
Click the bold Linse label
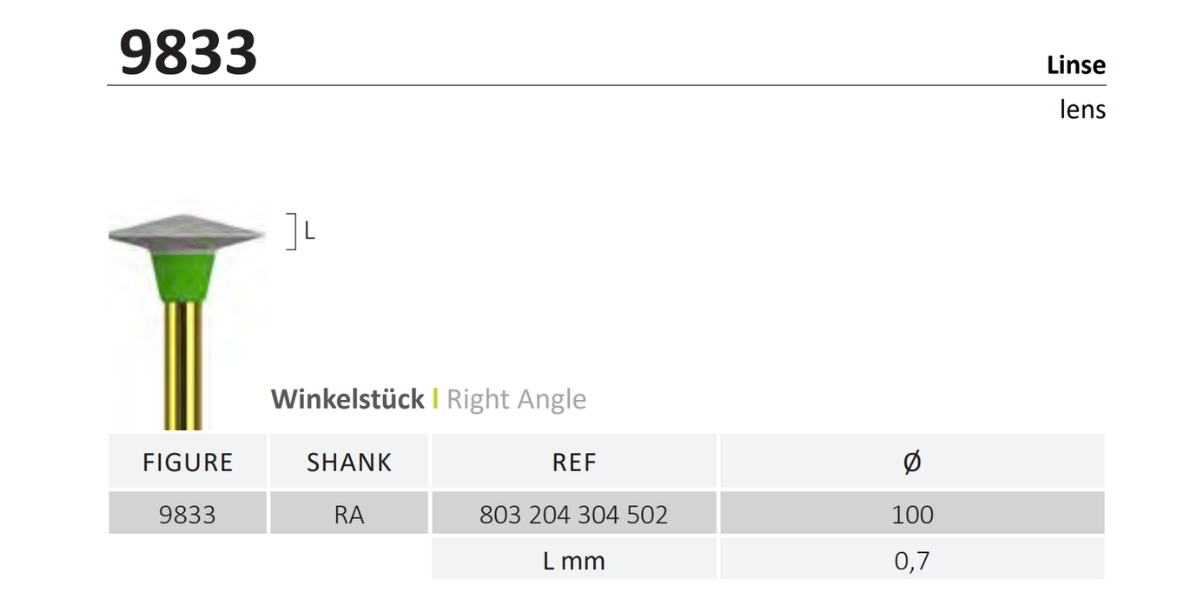[x=1075, y=66]
